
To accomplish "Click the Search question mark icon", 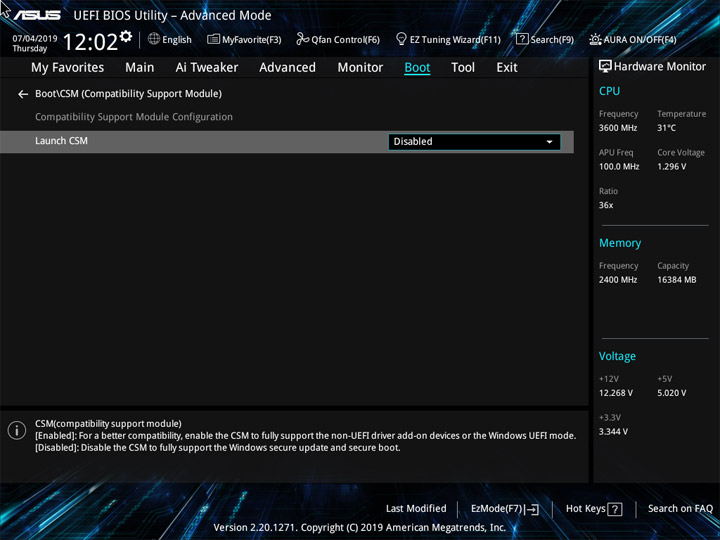I will pyautogui.click(x=522, y=39).
